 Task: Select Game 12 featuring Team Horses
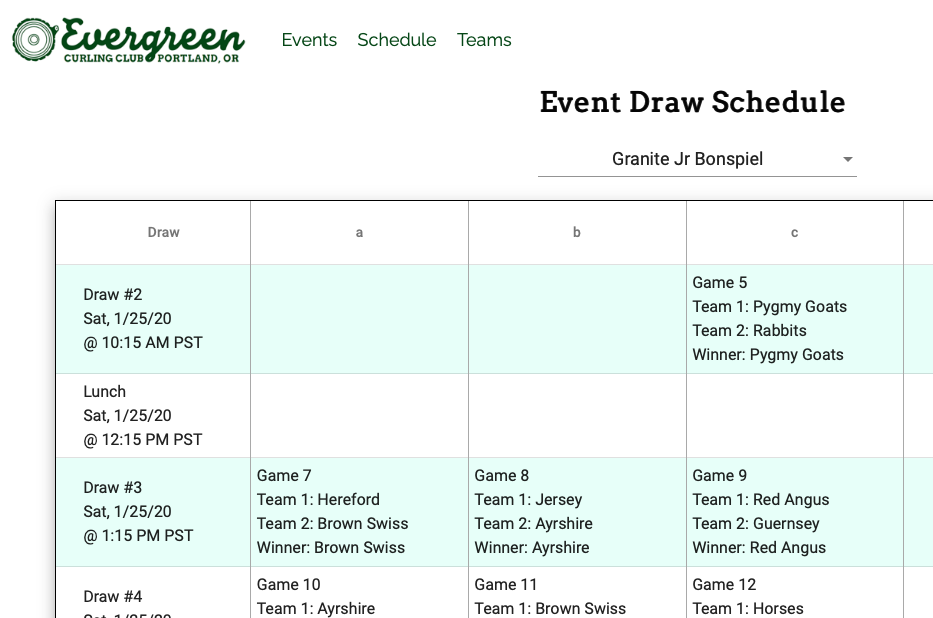(x=793, y=596)
